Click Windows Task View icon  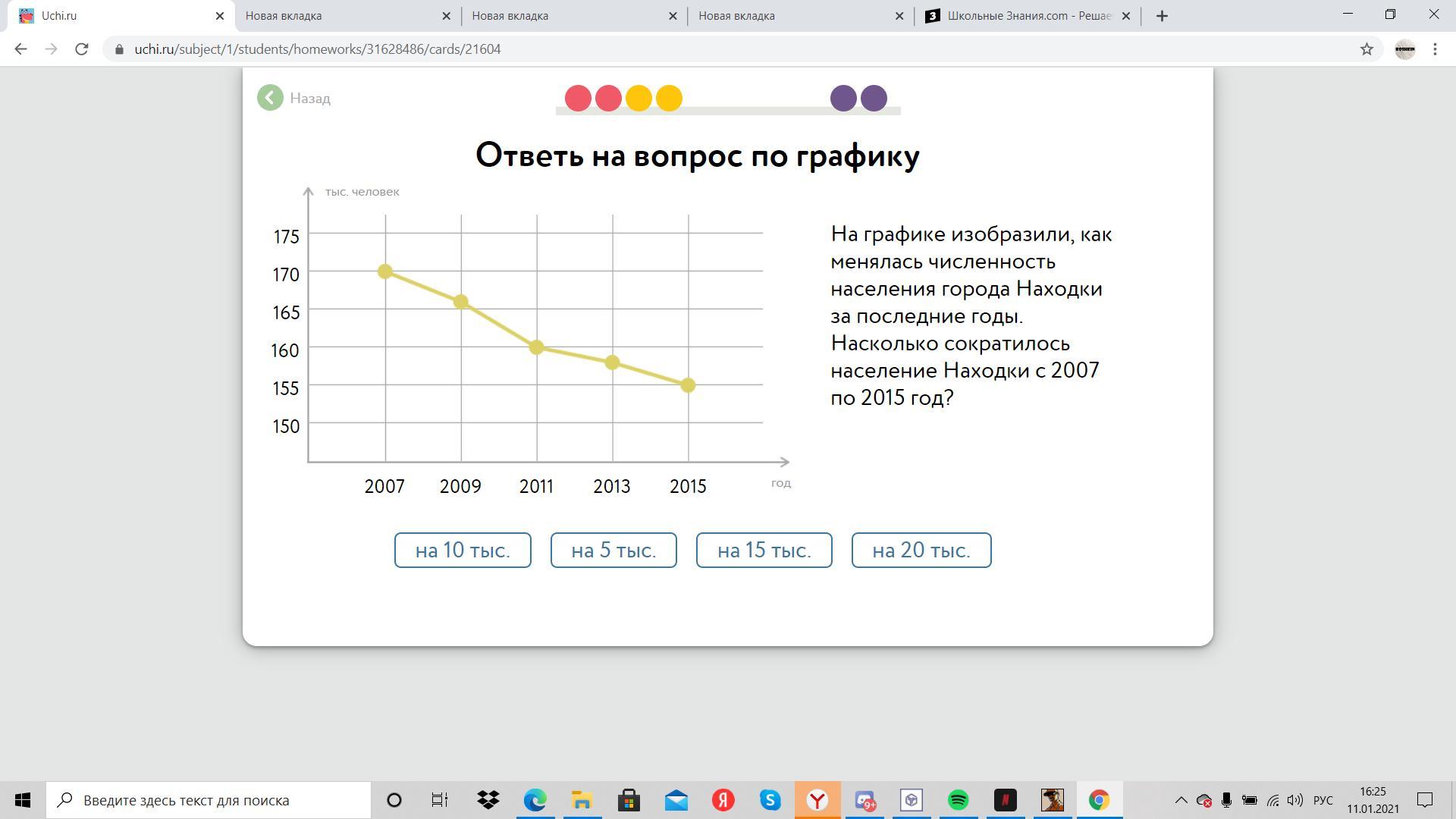[440, 800]
